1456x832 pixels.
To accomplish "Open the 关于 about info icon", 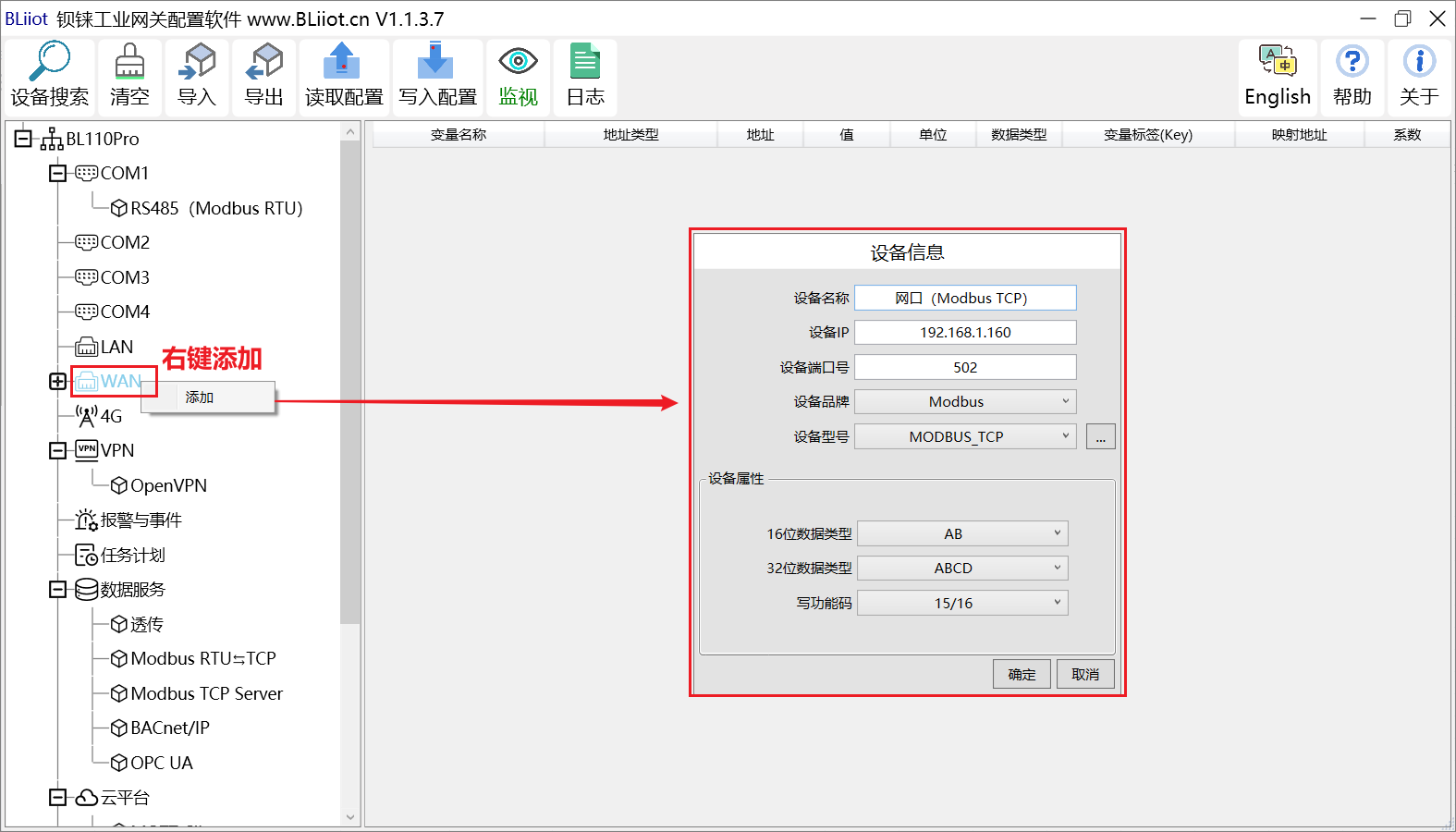I will pyautogui.click(x=1419, y=62).
